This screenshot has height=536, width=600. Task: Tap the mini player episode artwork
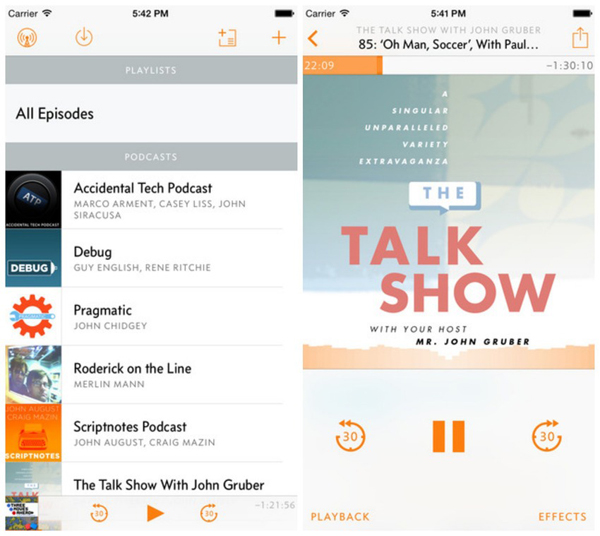pos(22,513)
